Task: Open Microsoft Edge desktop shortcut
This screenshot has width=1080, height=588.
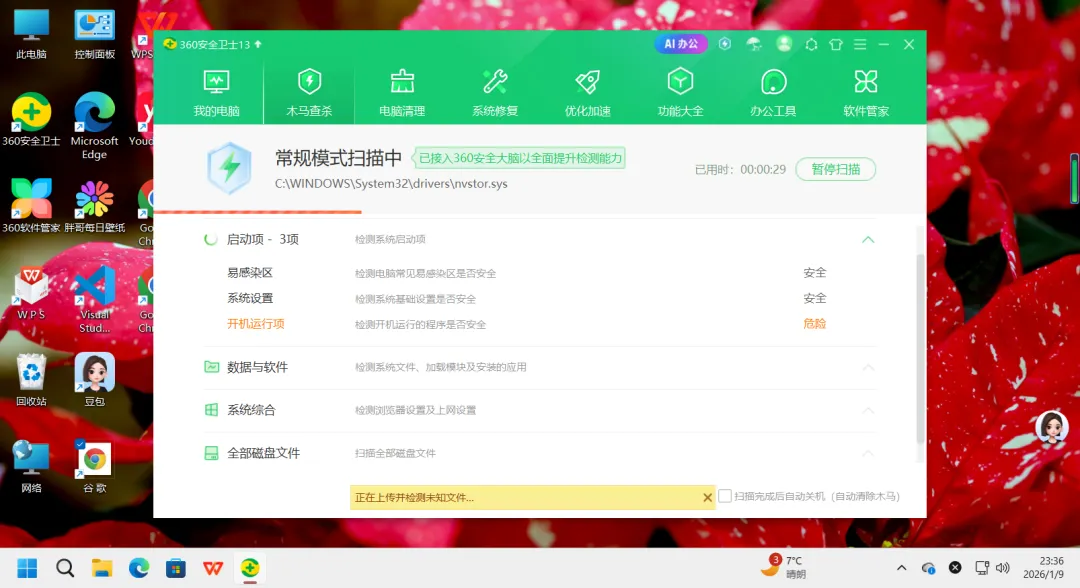Action: 94,126
